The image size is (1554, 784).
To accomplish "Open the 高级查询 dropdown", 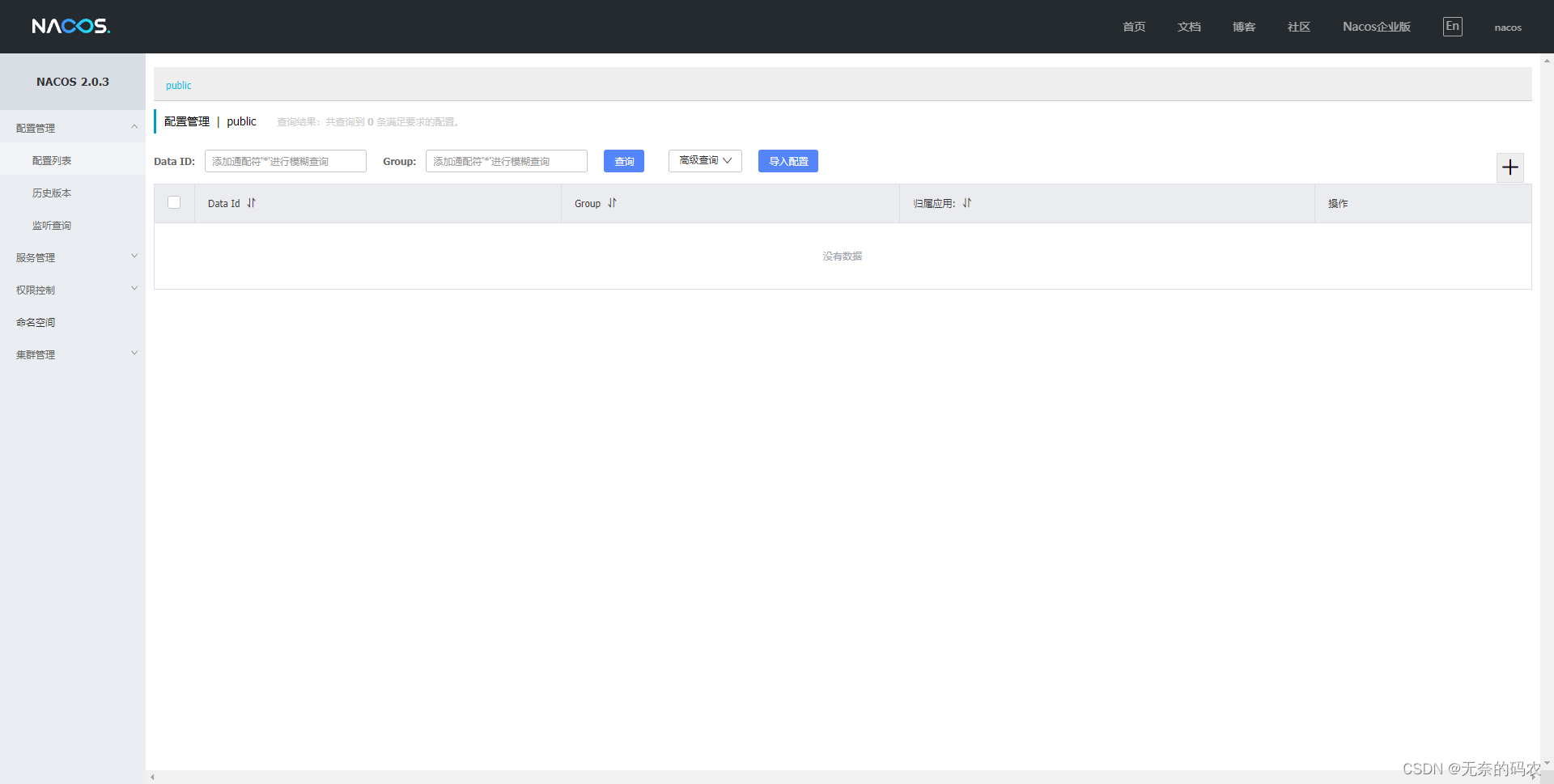I will 705,161.
